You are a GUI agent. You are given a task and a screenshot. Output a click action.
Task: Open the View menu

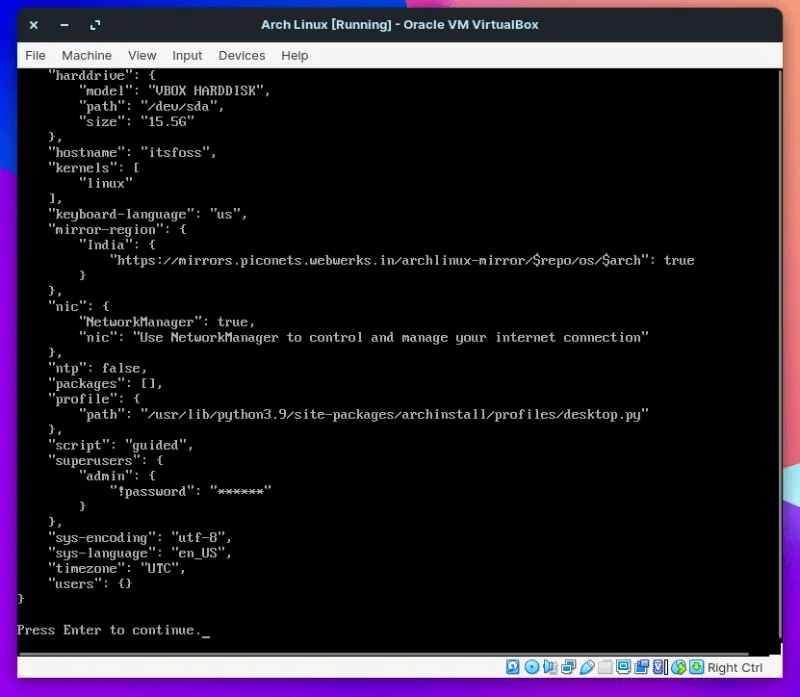142,55
